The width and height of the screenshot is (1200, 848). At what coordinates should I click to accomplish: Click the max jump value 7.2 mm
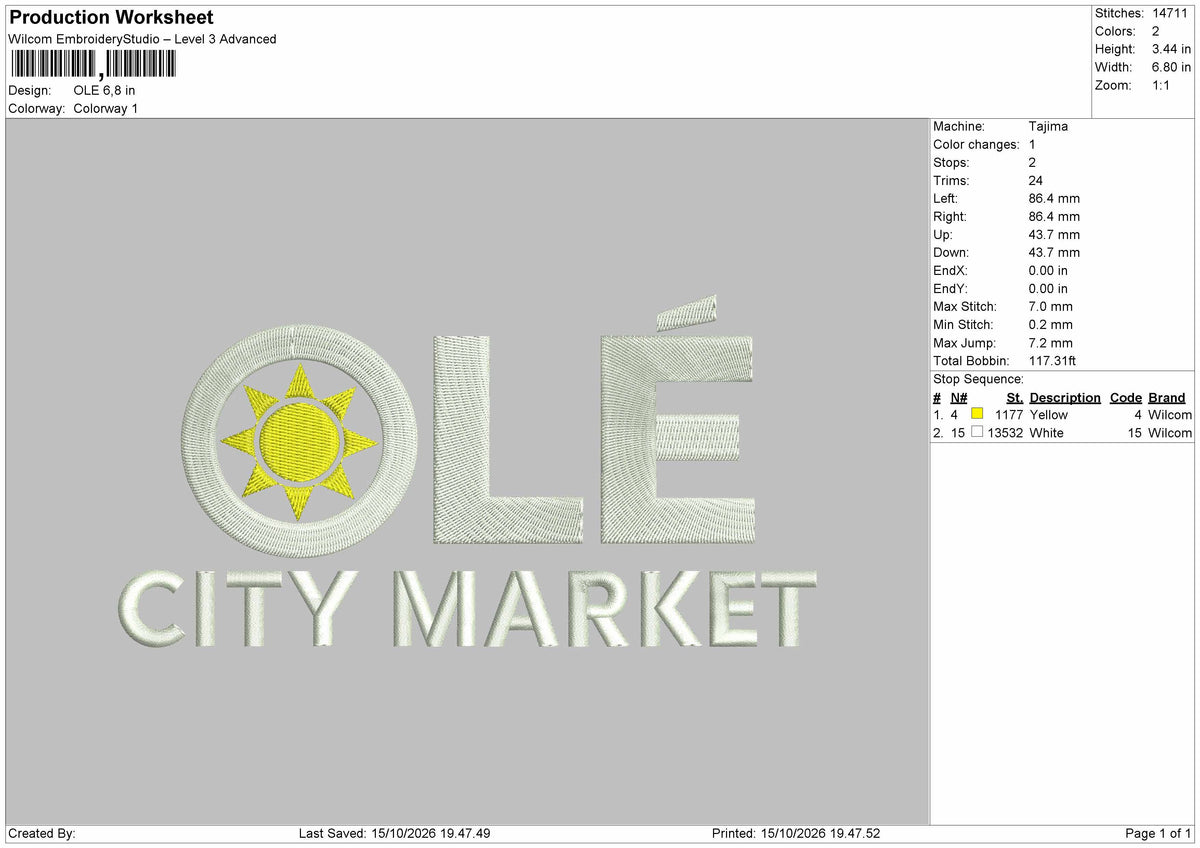pos(1050,342)
